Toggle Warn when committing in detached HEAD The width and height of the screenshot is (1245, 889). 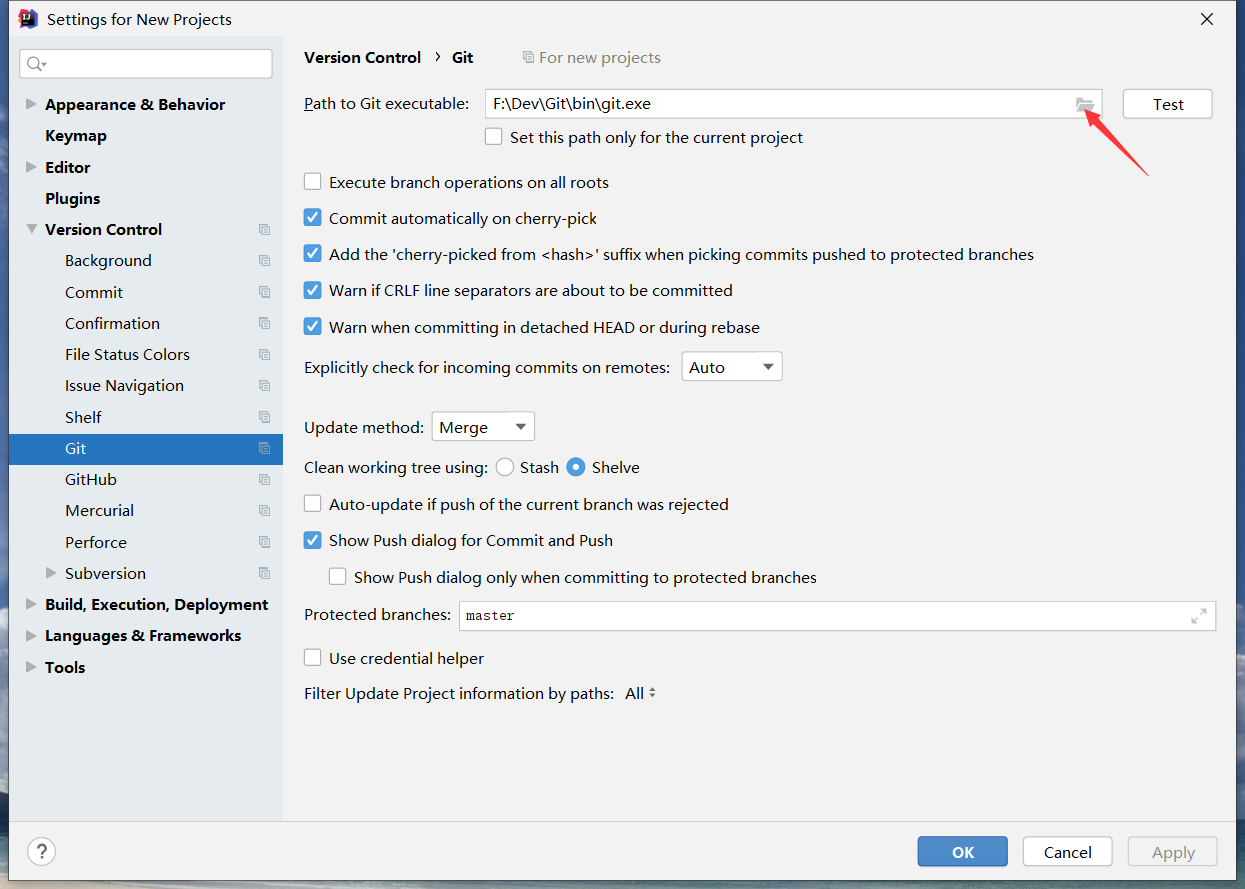pos(313,327)
